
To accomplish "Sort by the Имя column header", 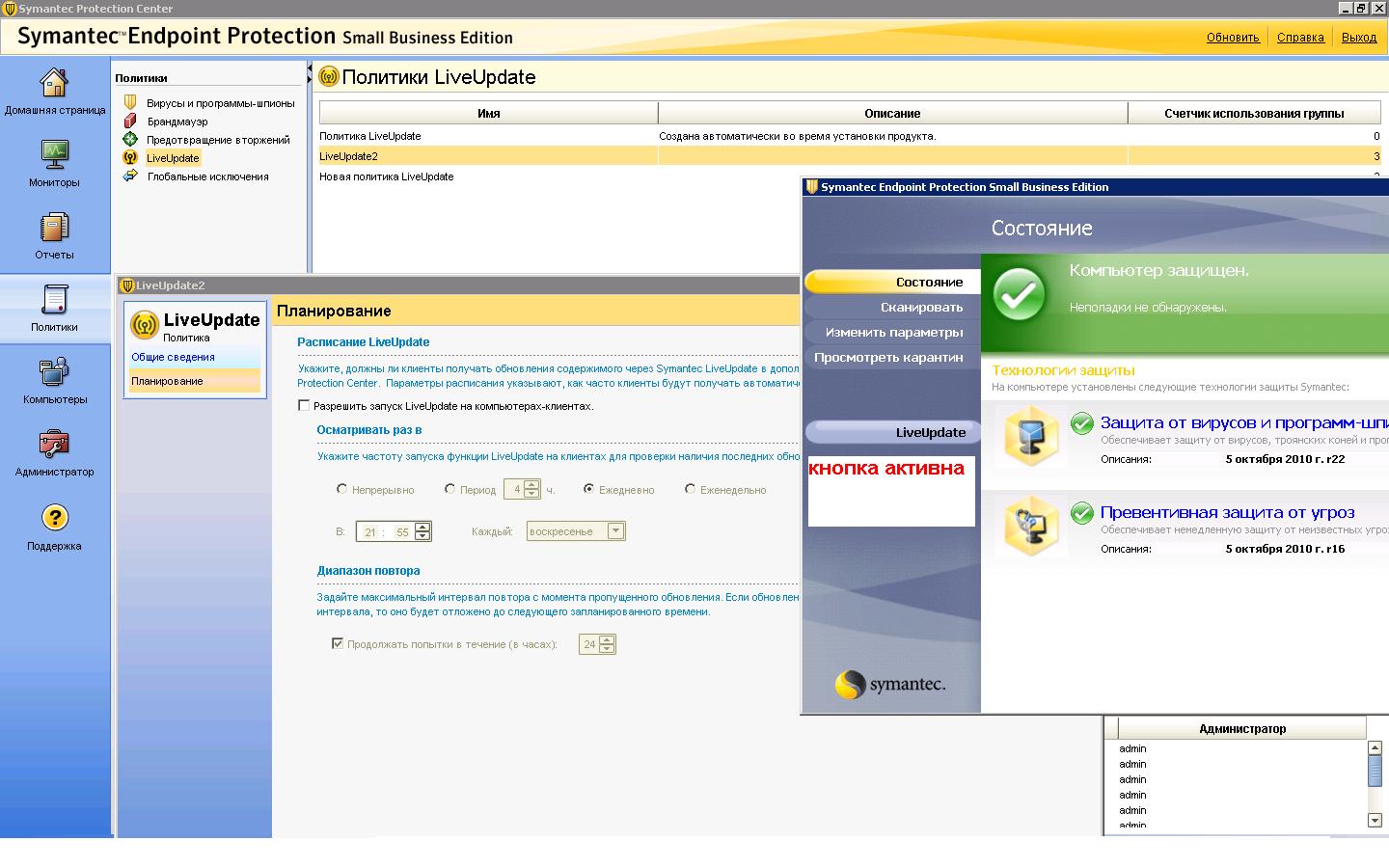I will [488, 113].
